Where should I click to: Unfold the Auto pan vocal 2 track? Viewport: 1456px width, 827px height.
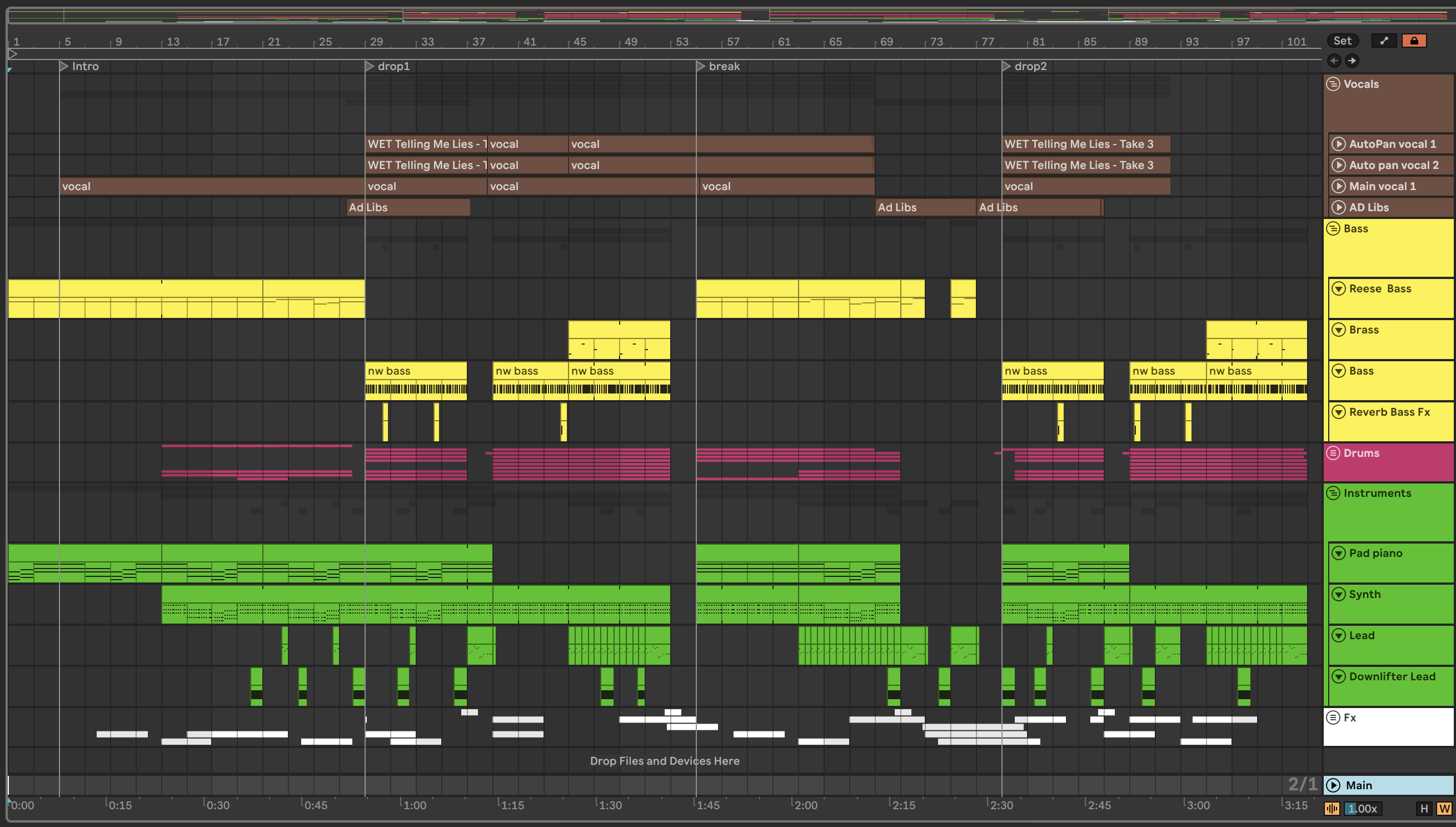click(1339, 165)
